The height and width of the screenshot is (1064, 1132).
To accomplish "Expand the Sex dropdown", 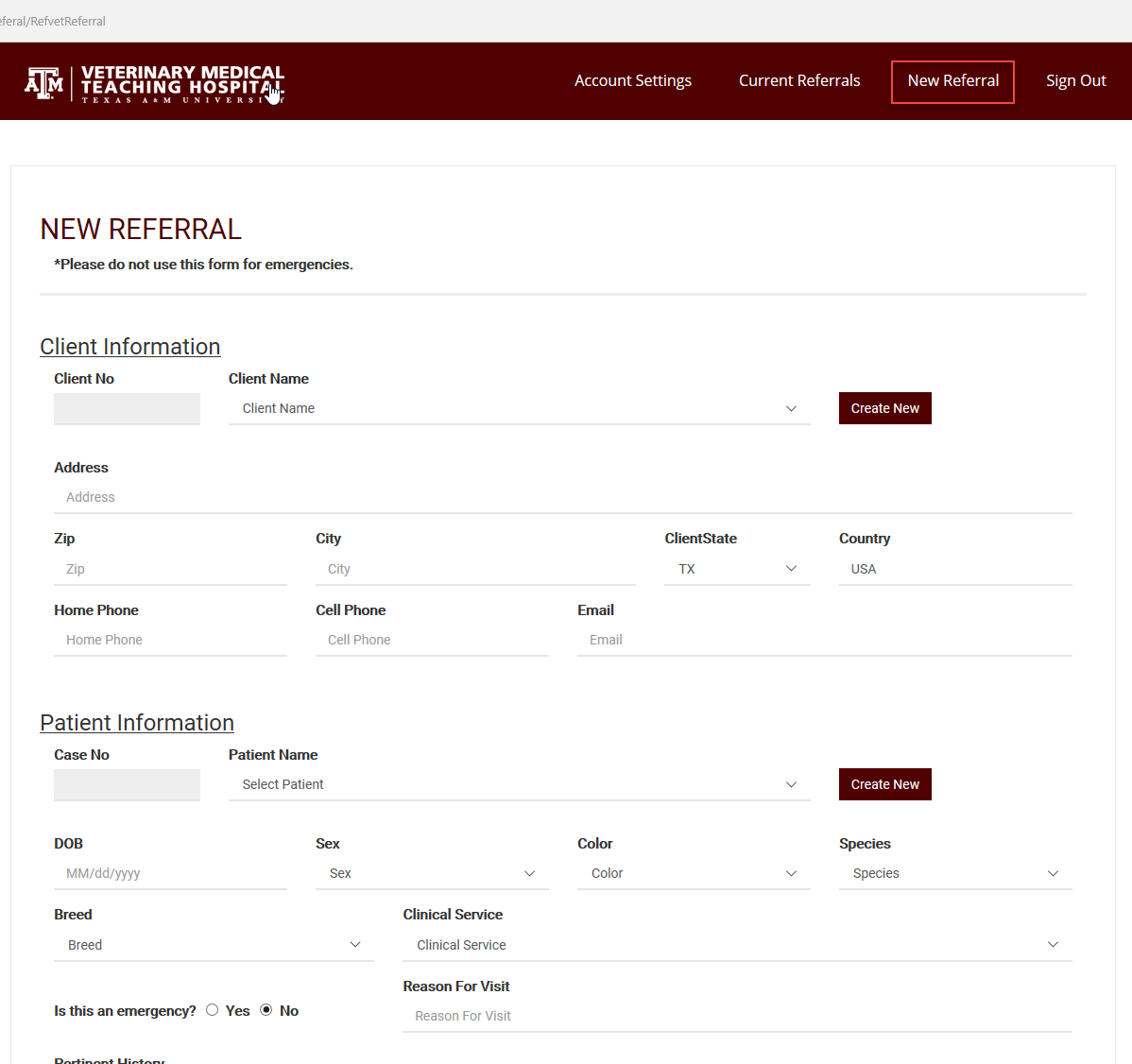I will [432, 873].
